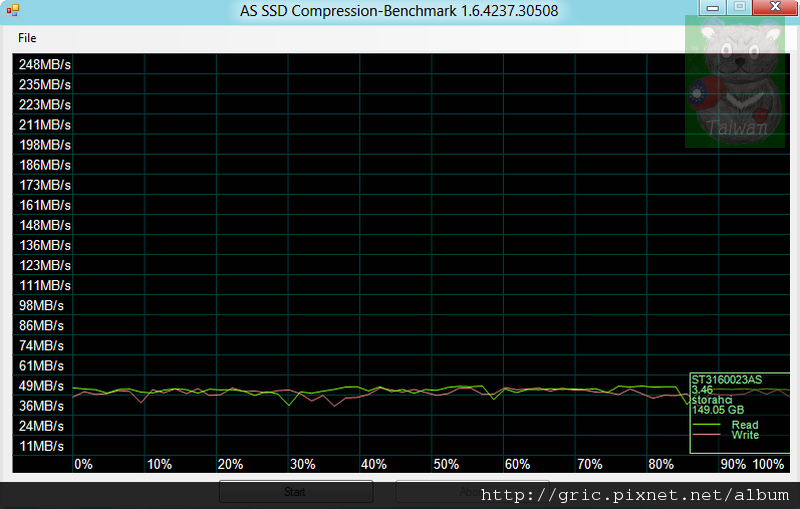
Task: Click the 36MB/s axis label
Action: tap(41, 406)
